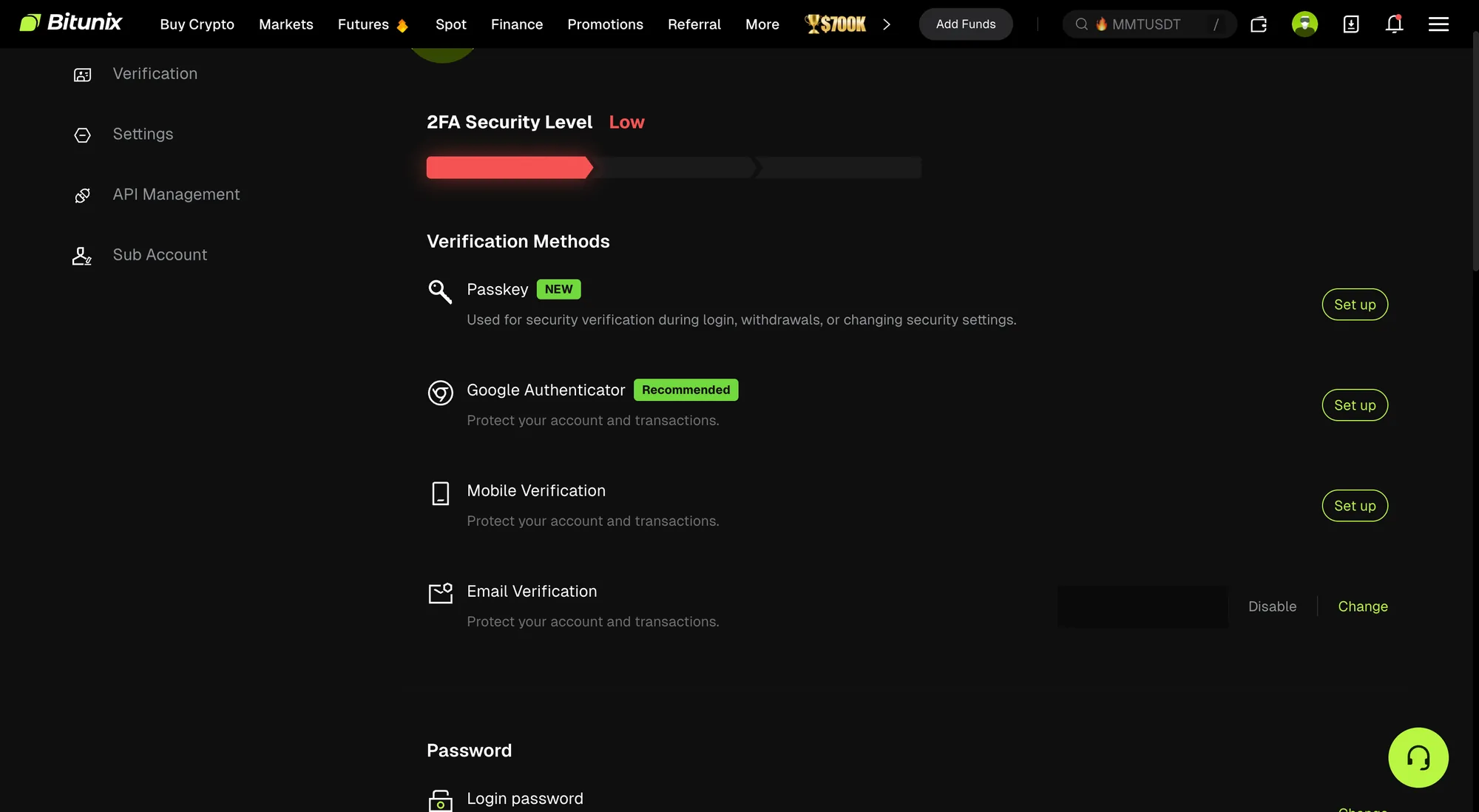Open the Spot menu

click(x=451, y=24)
